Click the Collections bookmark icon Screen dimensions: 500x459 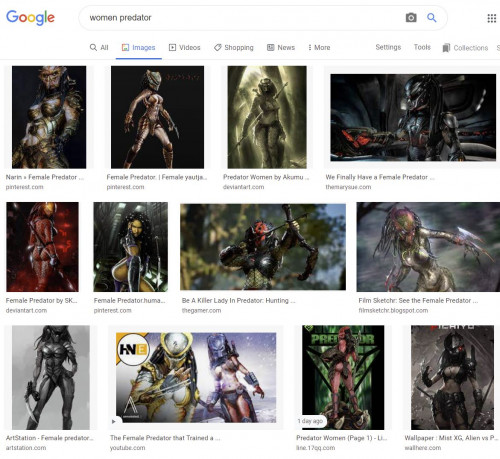tap(446, 48)
